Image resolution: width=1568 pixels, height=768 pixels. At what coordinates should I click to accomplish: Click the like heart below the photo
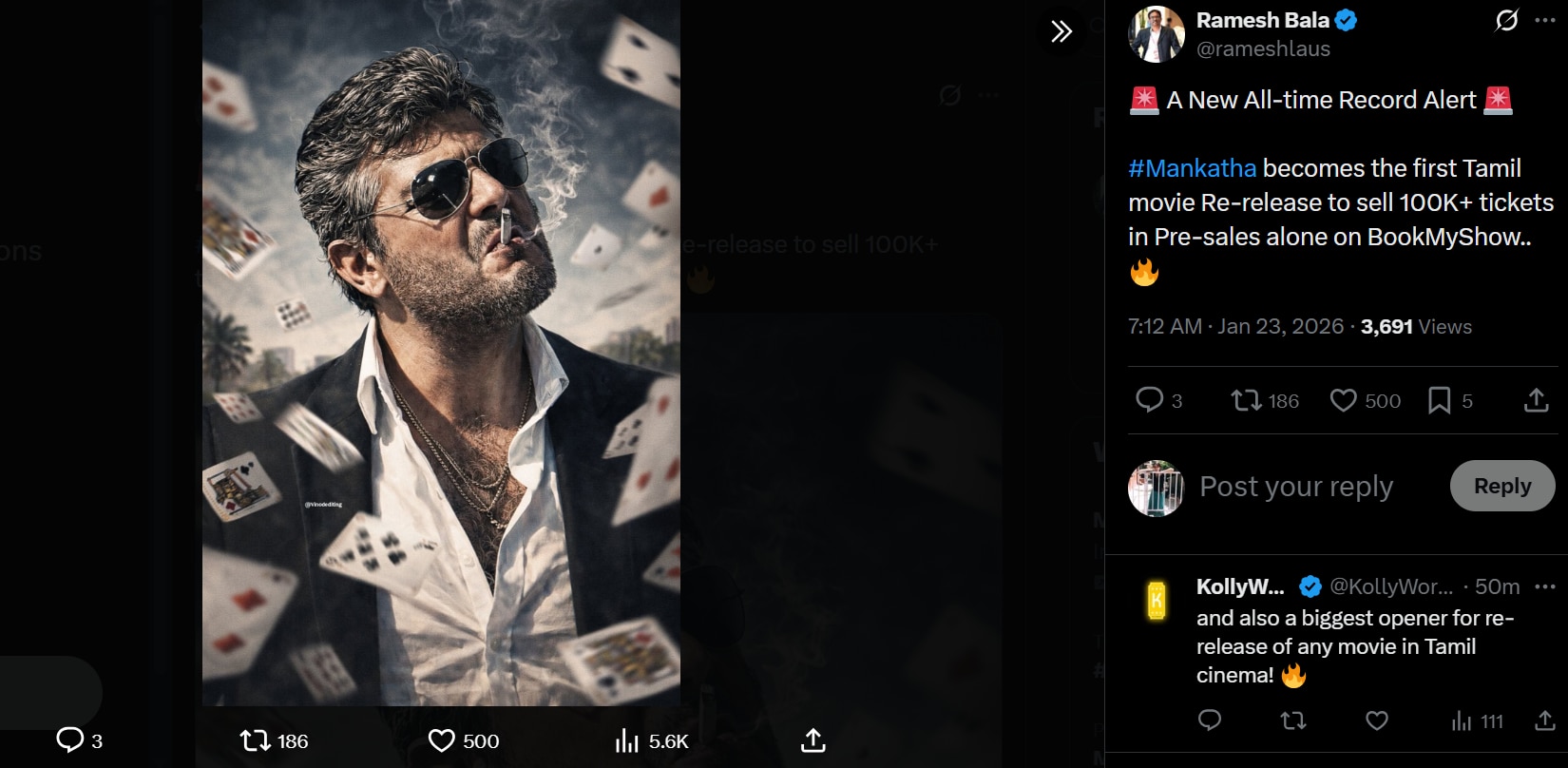pos(441,741)
